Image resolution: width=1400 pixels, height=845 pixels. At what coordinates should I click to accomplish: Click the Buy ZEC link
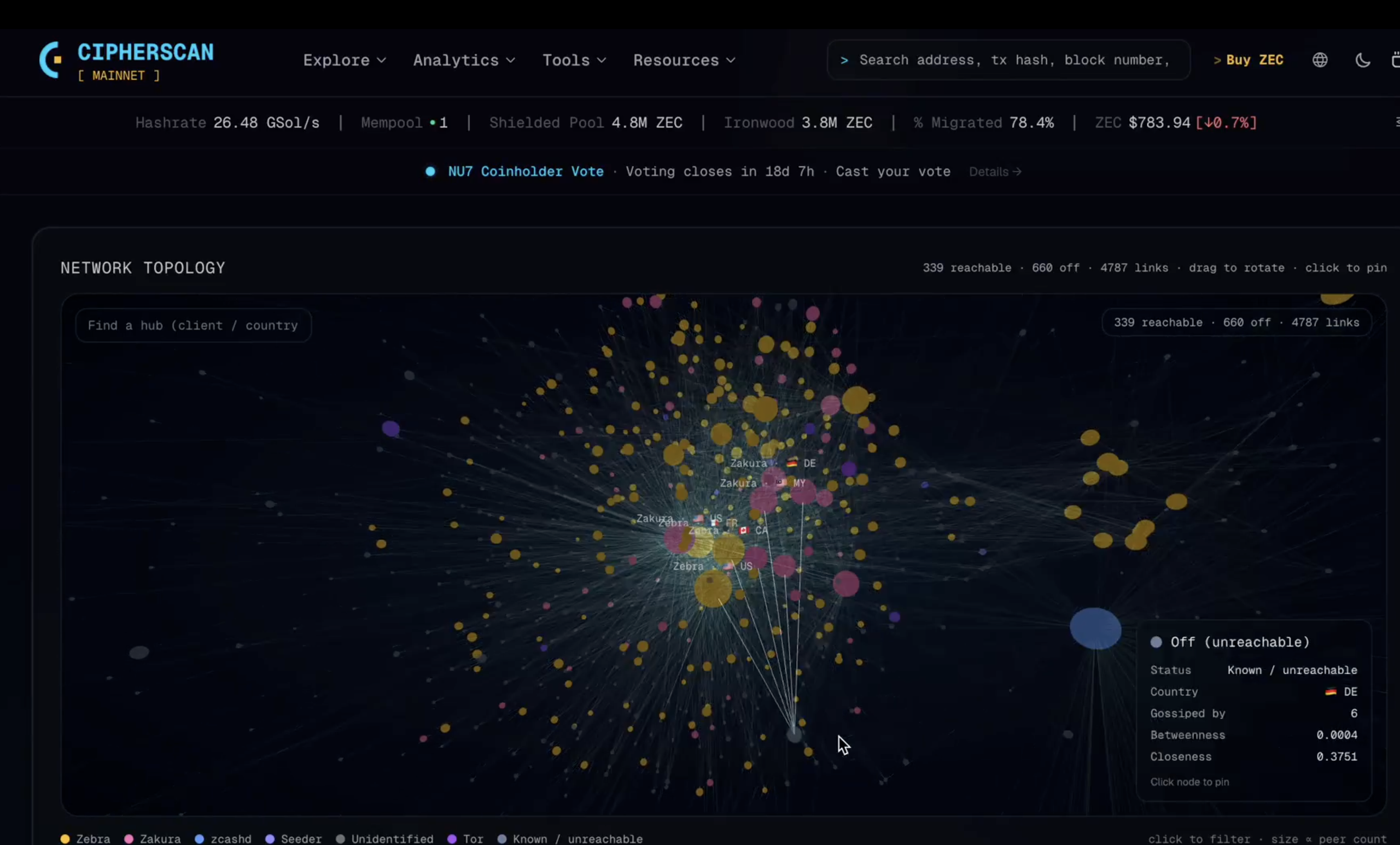click(1249, 60)
